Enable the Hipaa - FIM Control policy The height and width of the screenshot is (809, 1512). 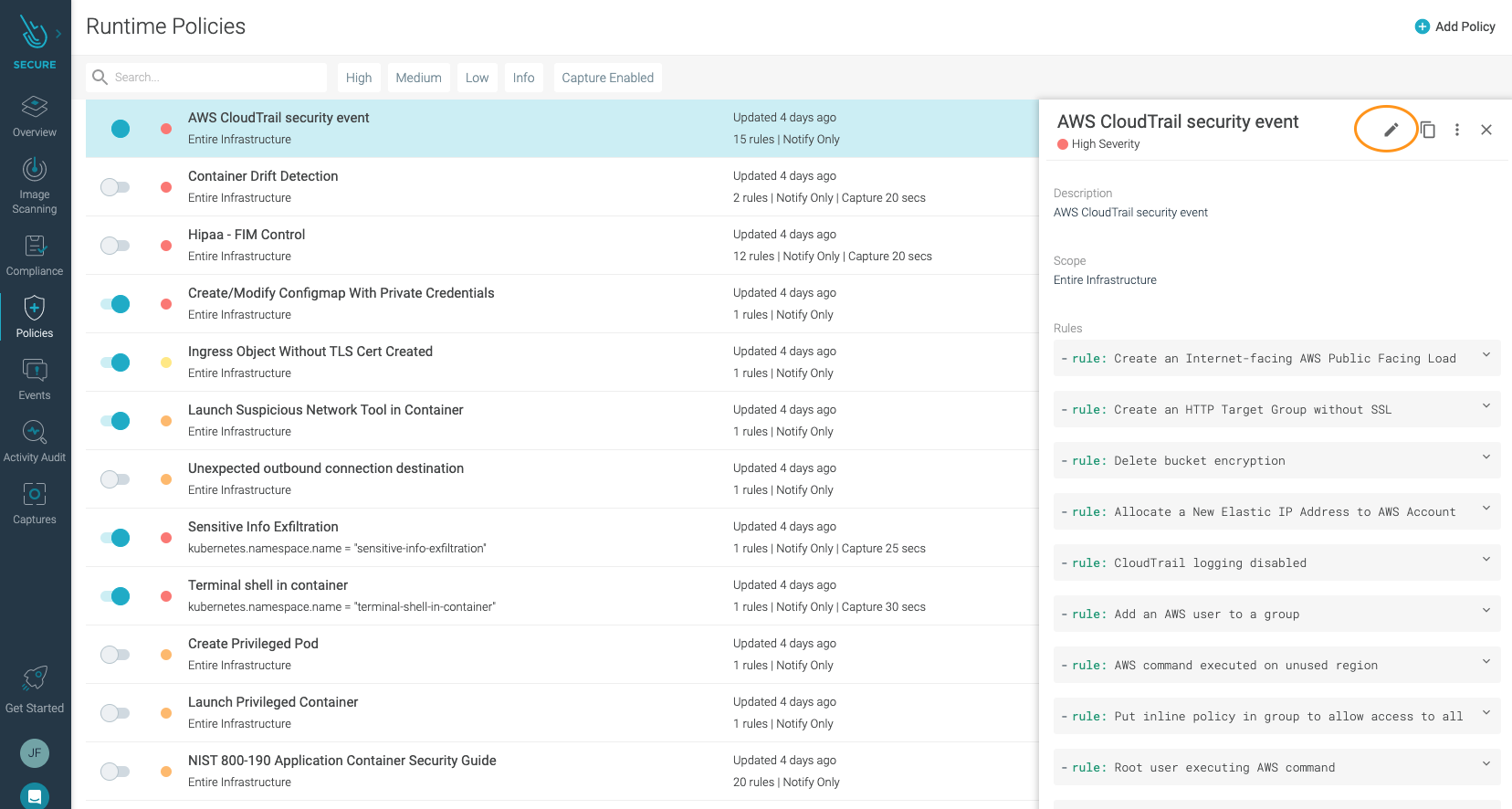pos(115,246)
